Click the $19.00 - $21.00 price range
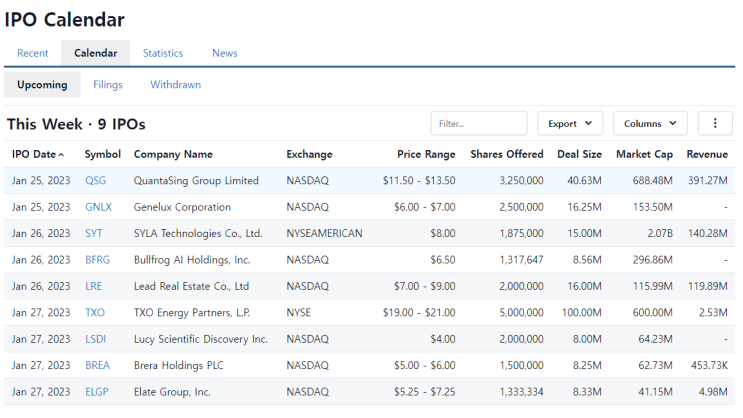 pyautogui.click(x=419, y=312)
